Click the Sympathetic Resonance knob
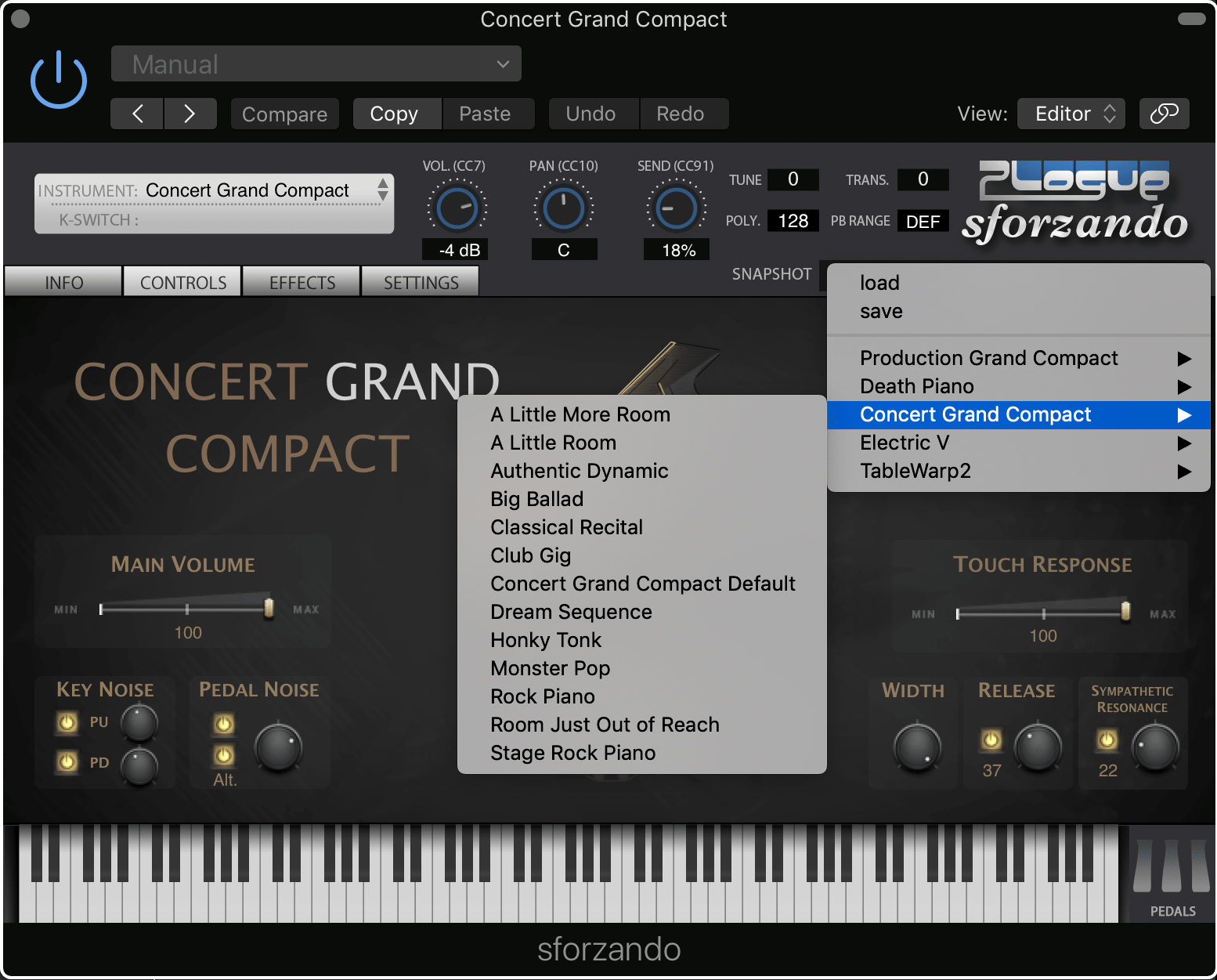The height and width of the screenshot is (980, 1217). point(1156,747)
